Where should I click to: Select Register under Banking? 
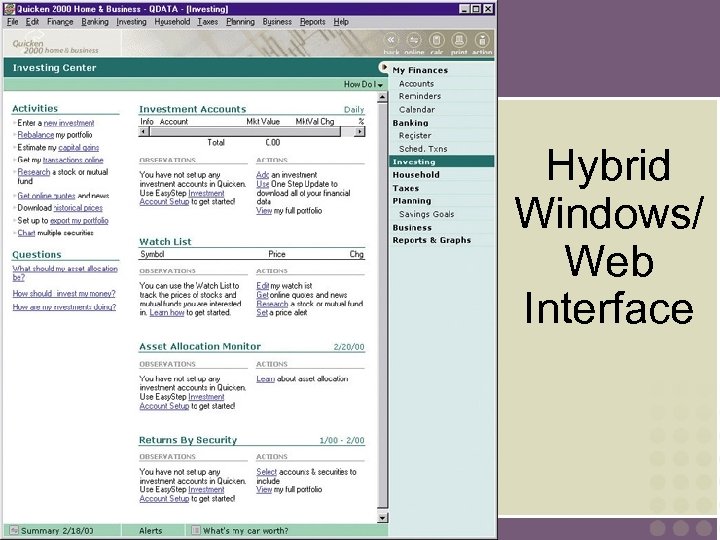pos(415,135)
